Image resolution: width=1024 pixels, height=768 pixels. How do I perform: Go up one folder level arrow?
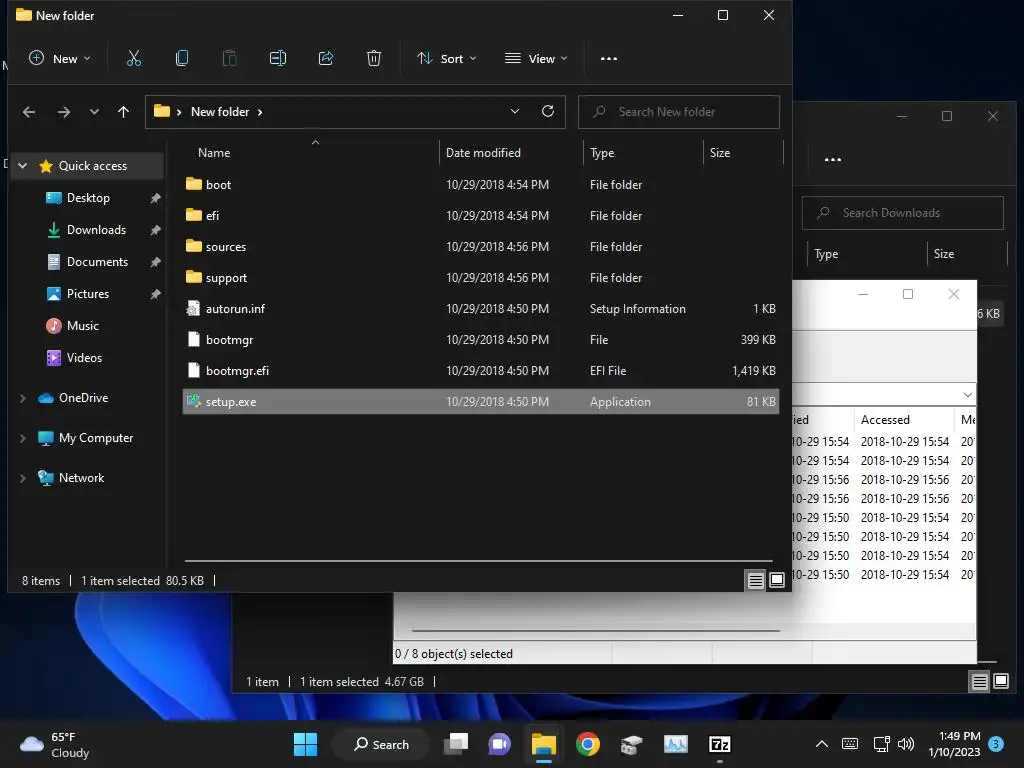pos(123,112)
